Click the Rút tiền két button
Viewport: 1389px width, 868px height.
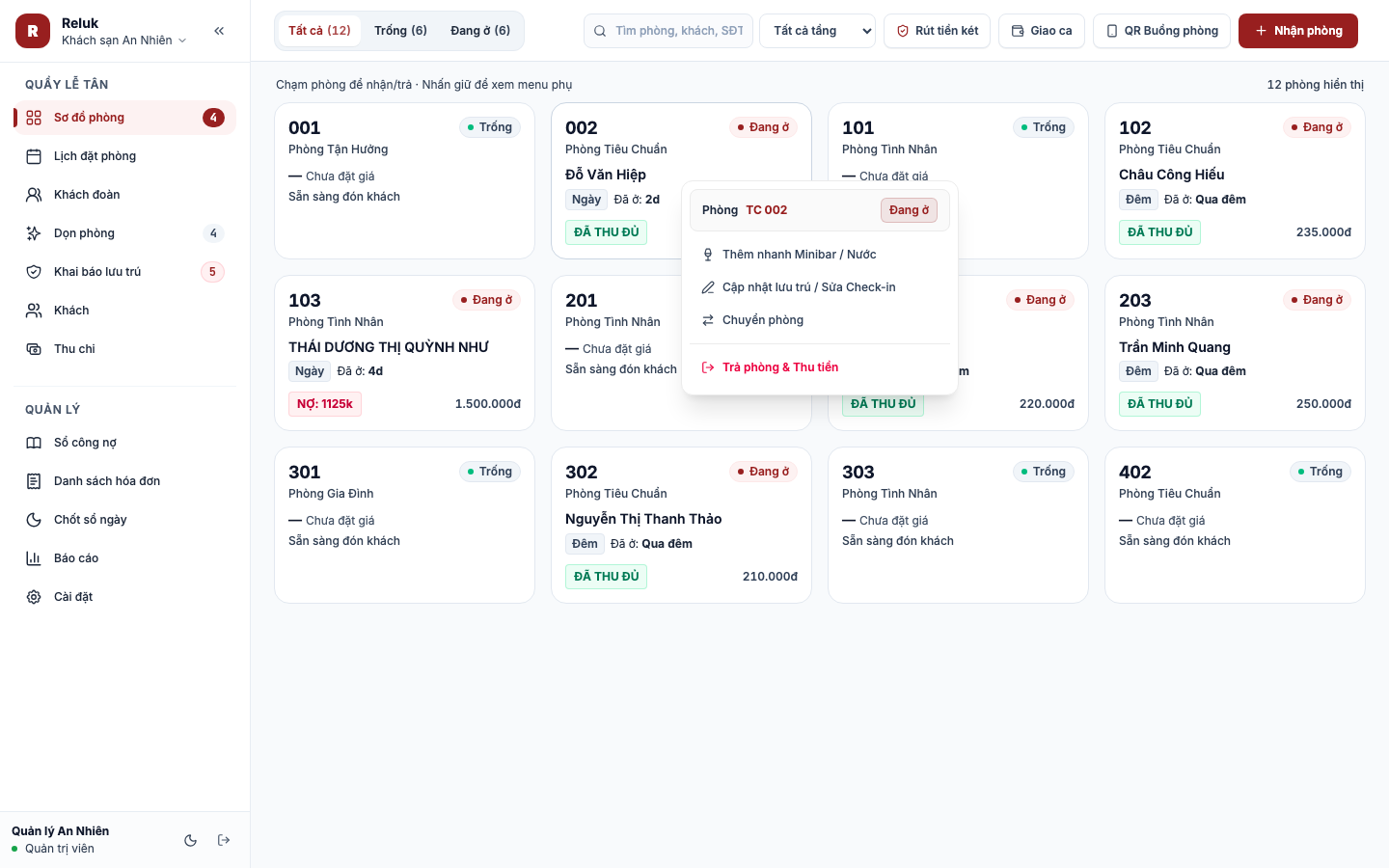[x=937, y=31]
